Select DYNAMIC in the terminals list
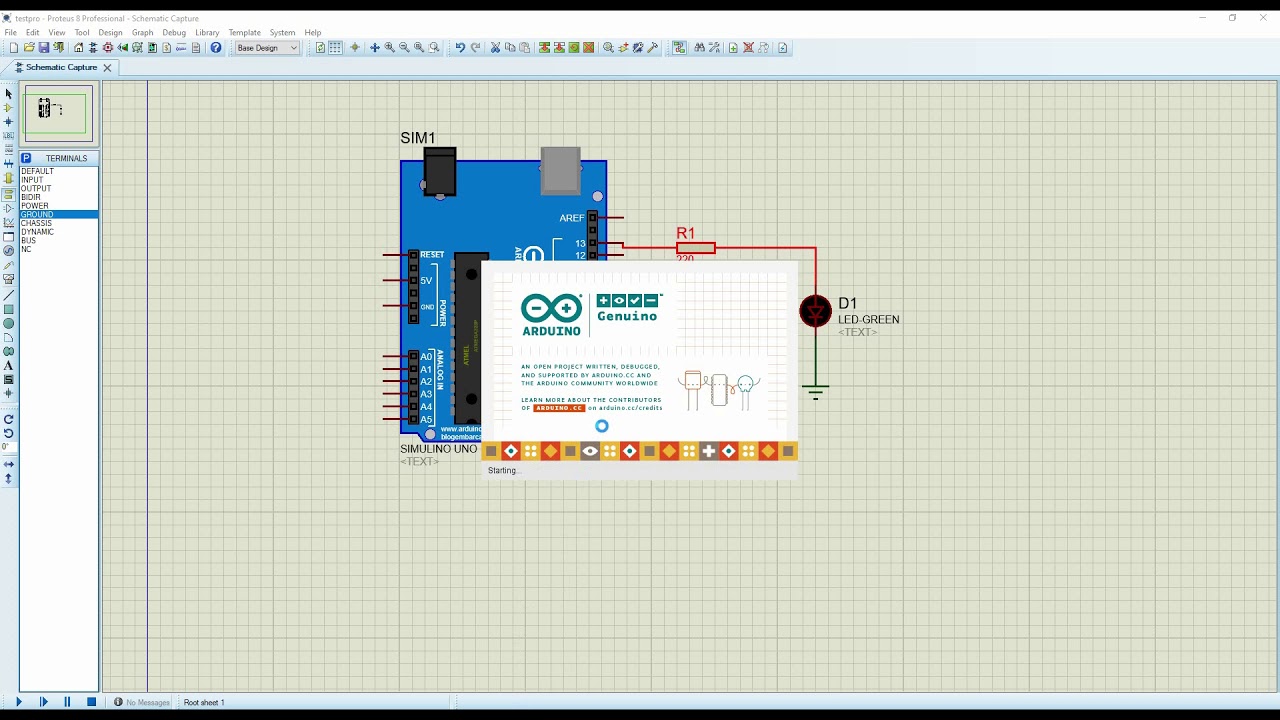Screen dimensions: 1280x720 [59, 232]
